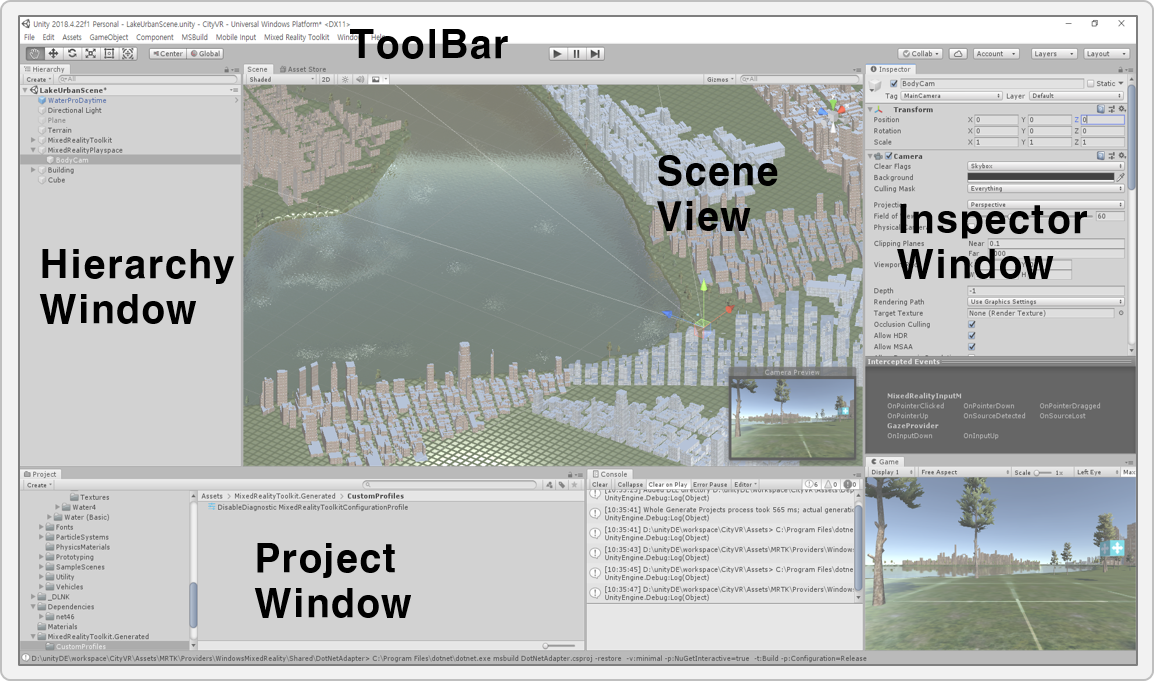Screen dimensions: 1154x681
Task: Toggle the Camera component enabled checkbox
Action: point(889,156)
